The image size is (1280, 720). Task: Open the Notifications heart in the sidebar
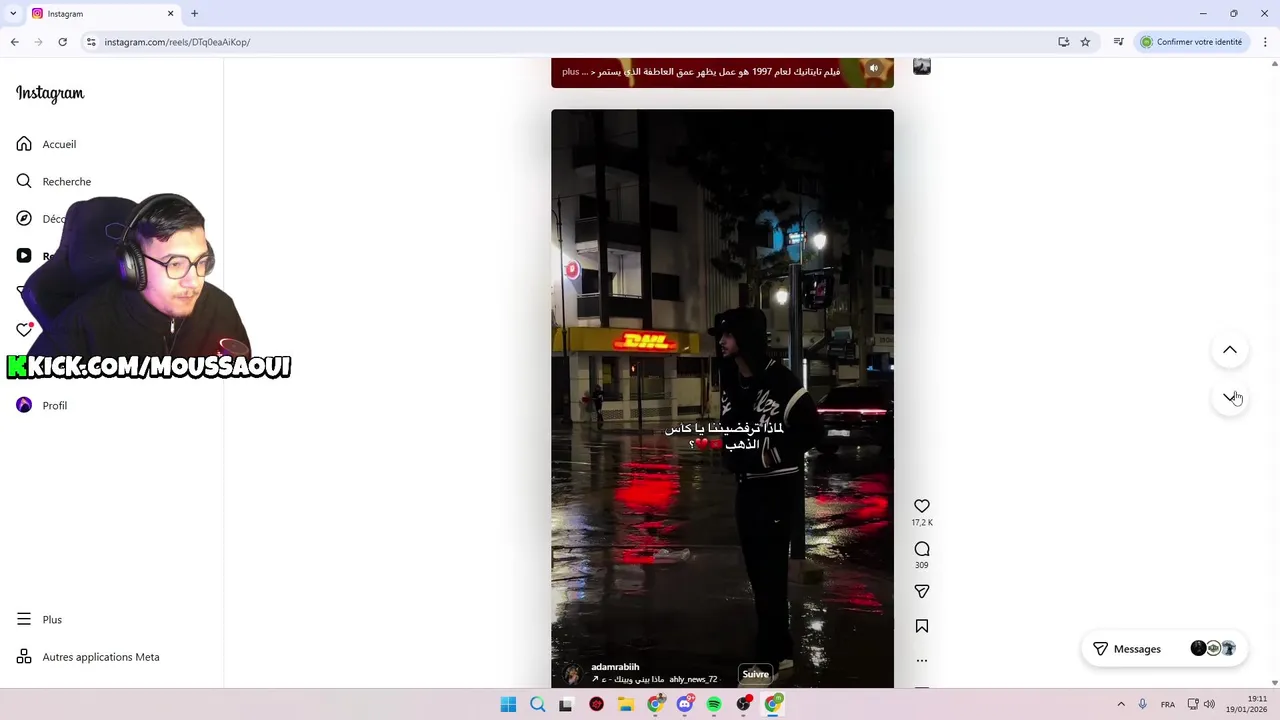[x=24, y=330]
